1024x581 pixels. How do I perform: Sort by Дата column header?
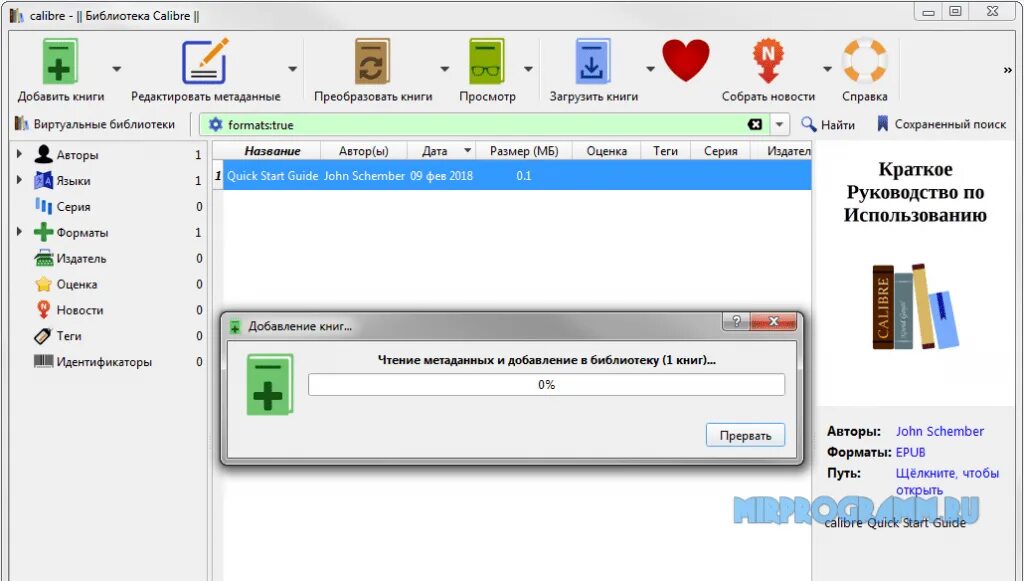441,151
